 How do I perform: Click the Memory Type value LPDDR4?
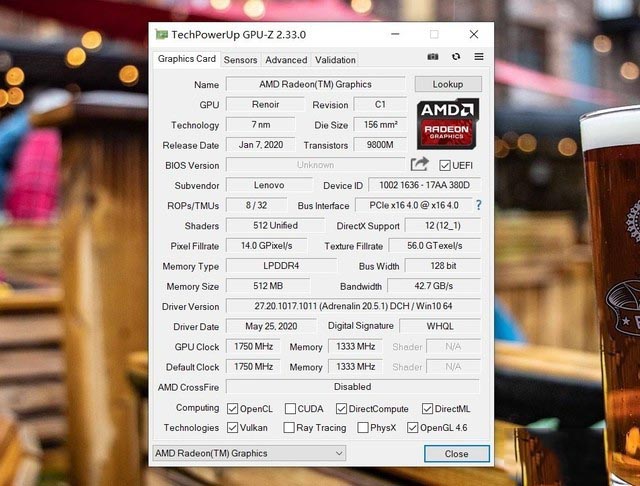click(282, 266)
